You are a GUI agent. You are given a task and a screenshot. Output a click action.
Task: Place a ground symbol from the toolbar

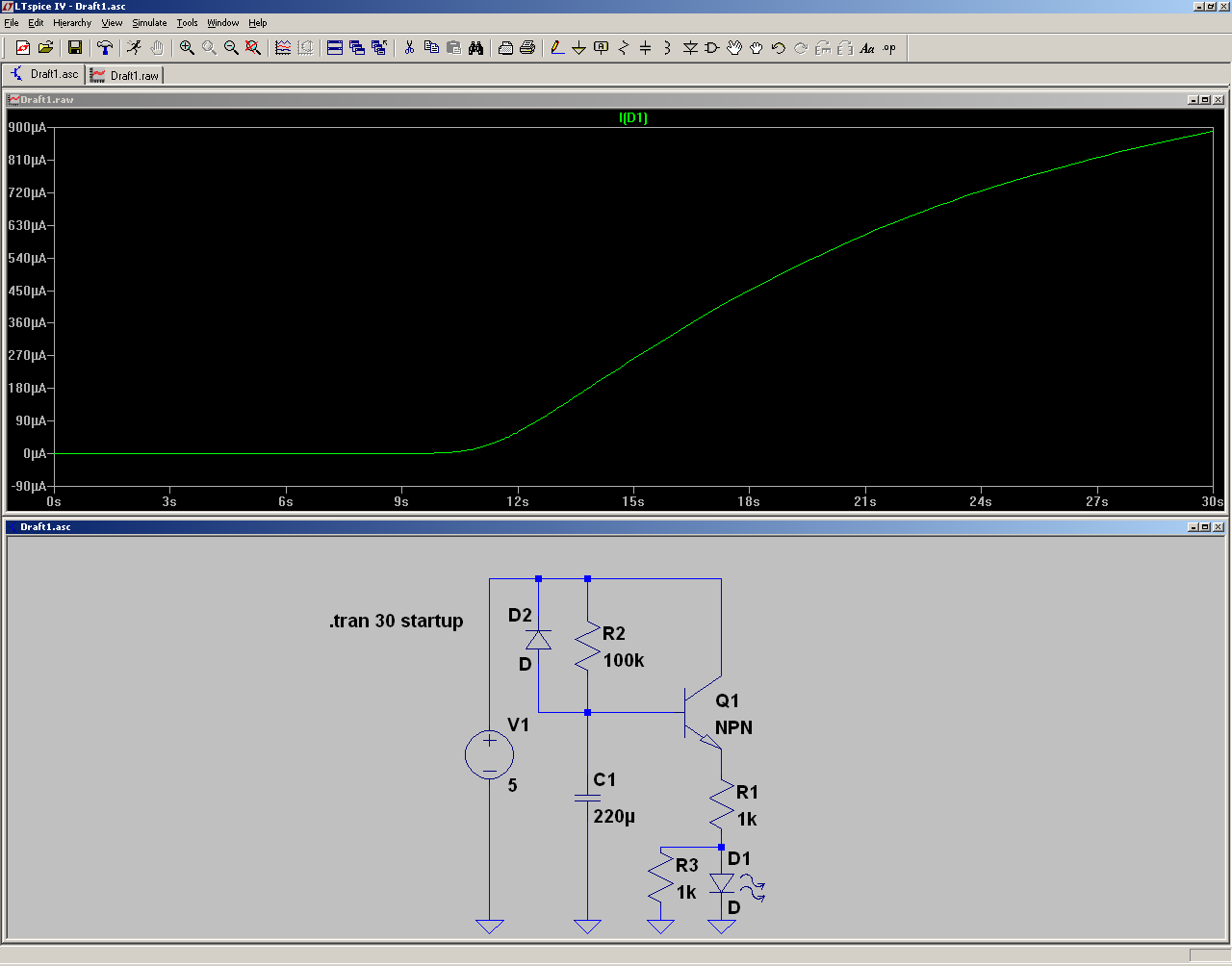tap(578, 47)
